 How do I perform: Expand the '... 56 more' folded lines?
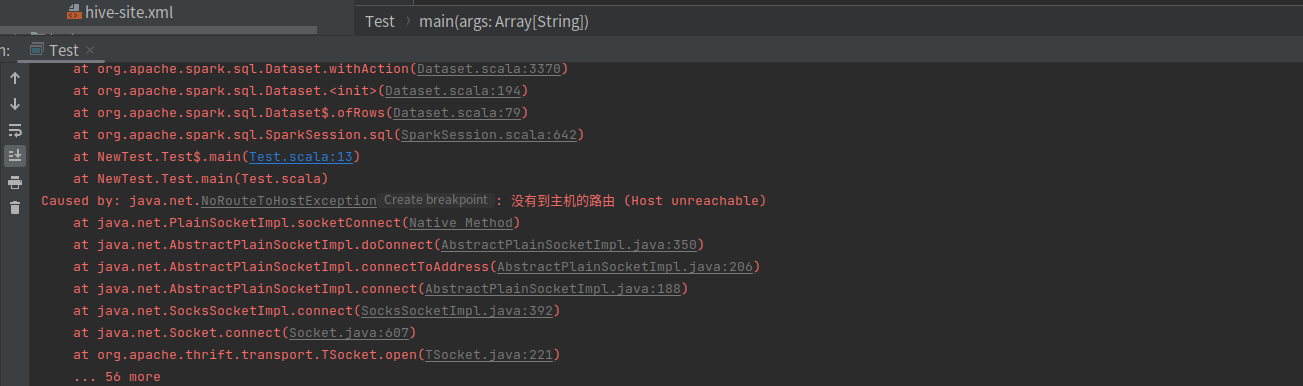(117, 377)
